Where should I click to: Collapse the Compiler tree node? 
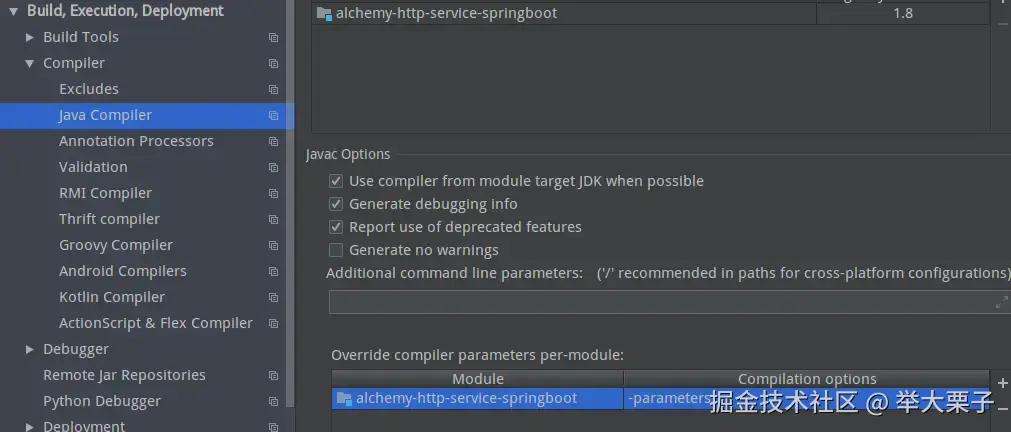coord(30,63)
